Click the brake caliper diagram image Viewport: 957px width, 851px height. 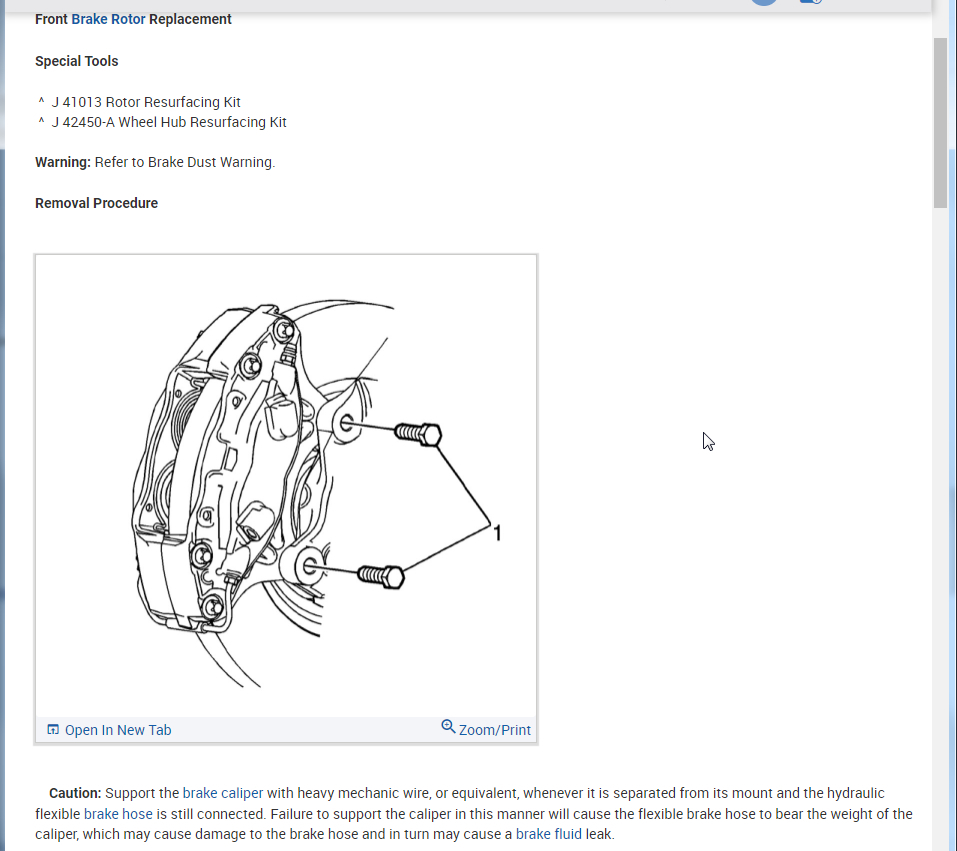pyautogui.click(x=286, y=486)
